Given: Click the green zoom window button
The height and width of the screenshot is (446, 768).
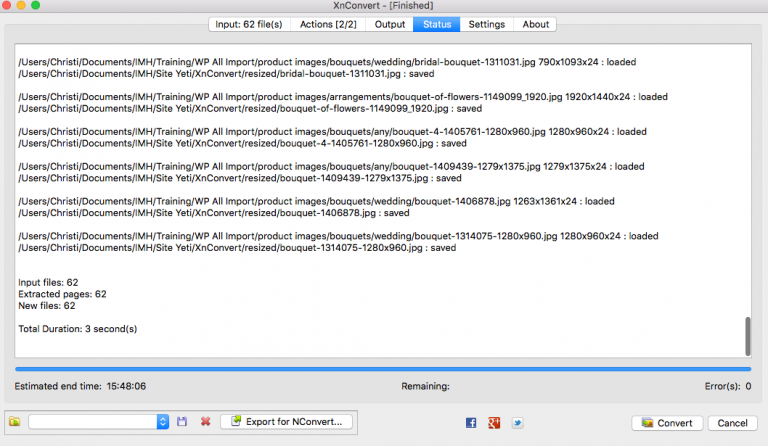Looking at the screenshot, I should (x=35, y=5).
